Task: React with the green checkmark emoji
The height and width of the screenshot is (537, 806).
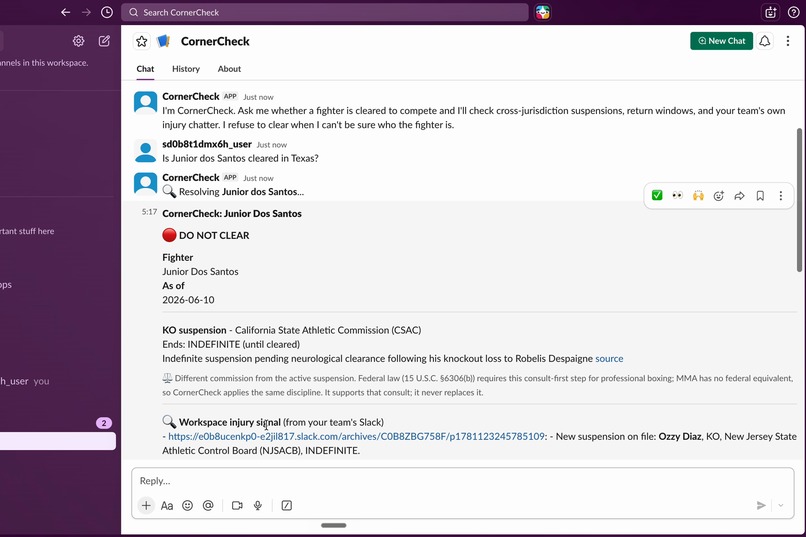Action: click(657, 195)
